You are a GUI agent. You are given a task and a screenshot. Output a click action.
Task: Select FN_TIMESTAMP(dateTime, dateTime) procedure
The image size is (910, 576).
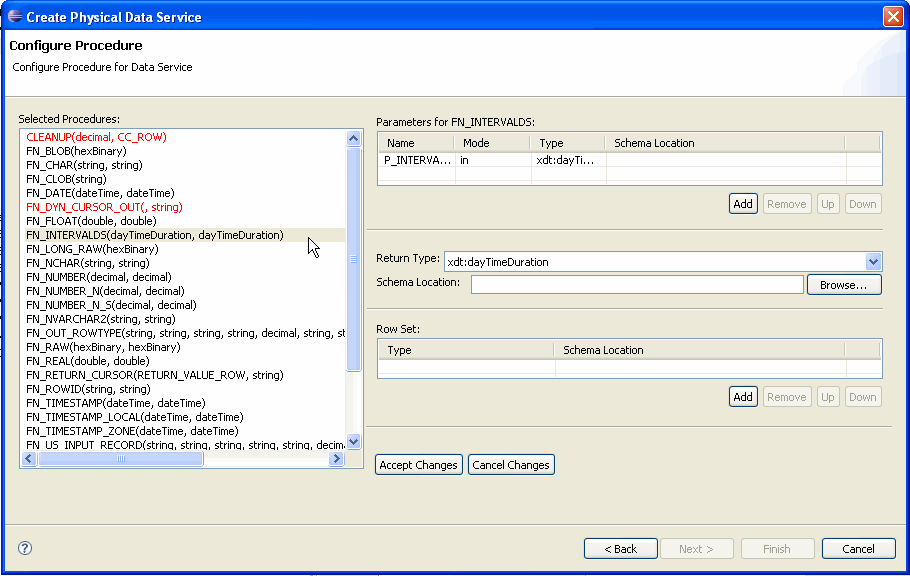click(115, 403)
